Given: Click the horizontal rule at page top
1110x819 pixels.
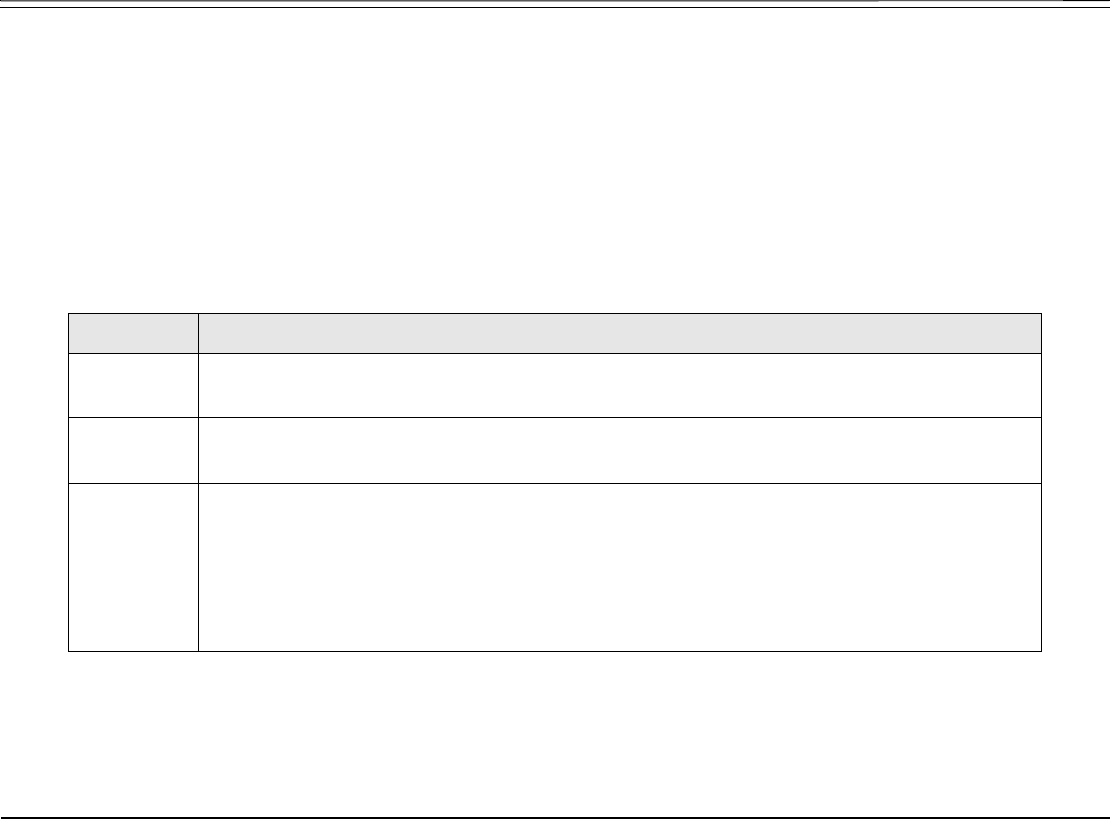Looking at the screenshot, I should pyautogui.click(x=555, y=8).
